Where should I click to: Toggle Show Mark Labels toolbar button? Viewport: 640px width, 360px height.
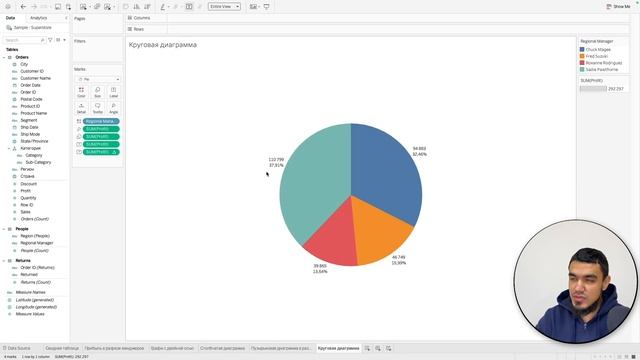click(189, 7)
